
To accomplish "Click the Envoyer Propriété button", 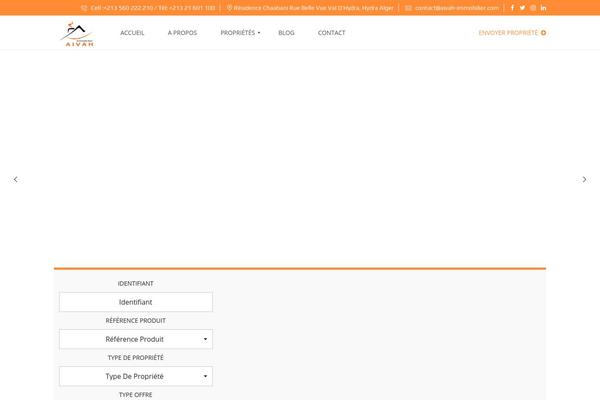I will tap(512, 33).
